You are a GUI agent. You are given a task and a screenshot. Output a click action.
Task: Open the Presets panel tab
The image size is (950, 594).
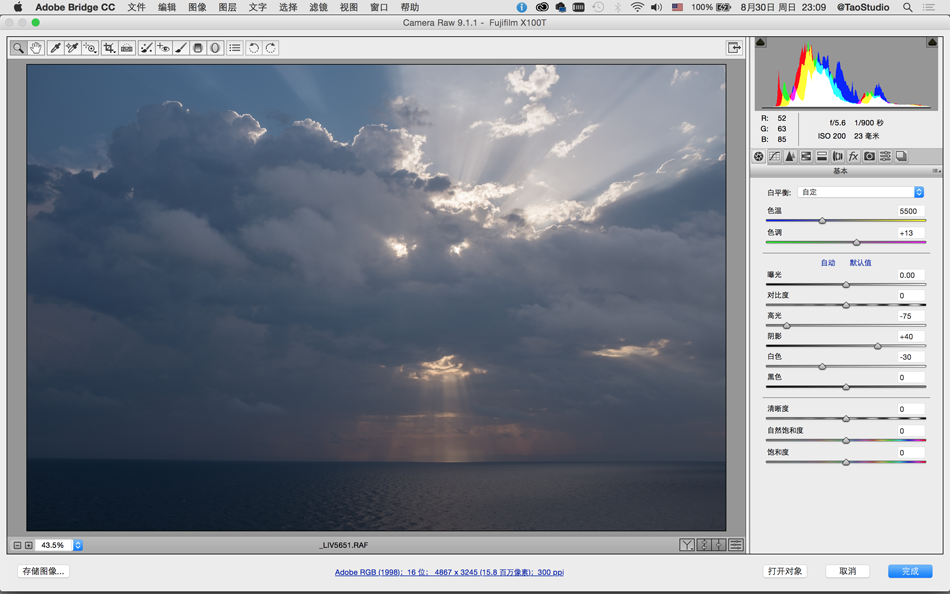pyautogui.click(x=885, y=156)
